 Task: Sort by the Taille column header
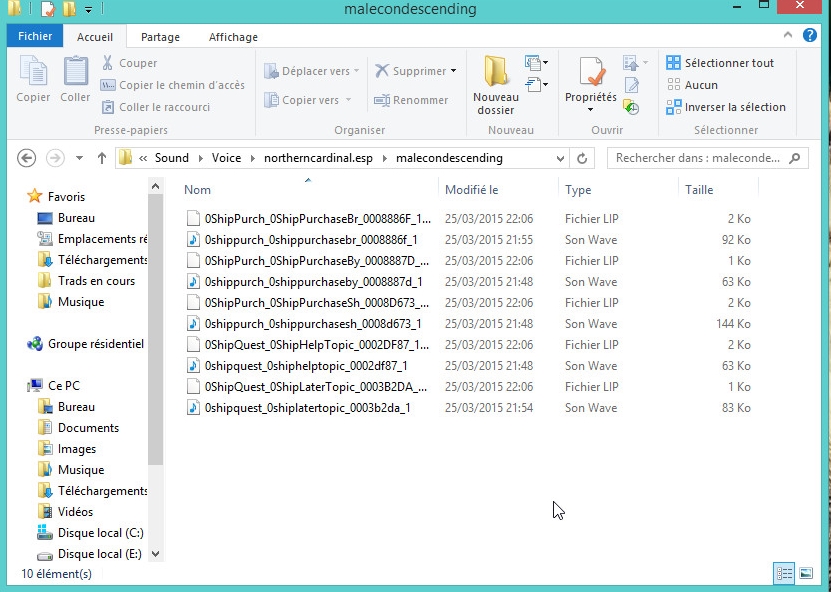click(699, 190)
